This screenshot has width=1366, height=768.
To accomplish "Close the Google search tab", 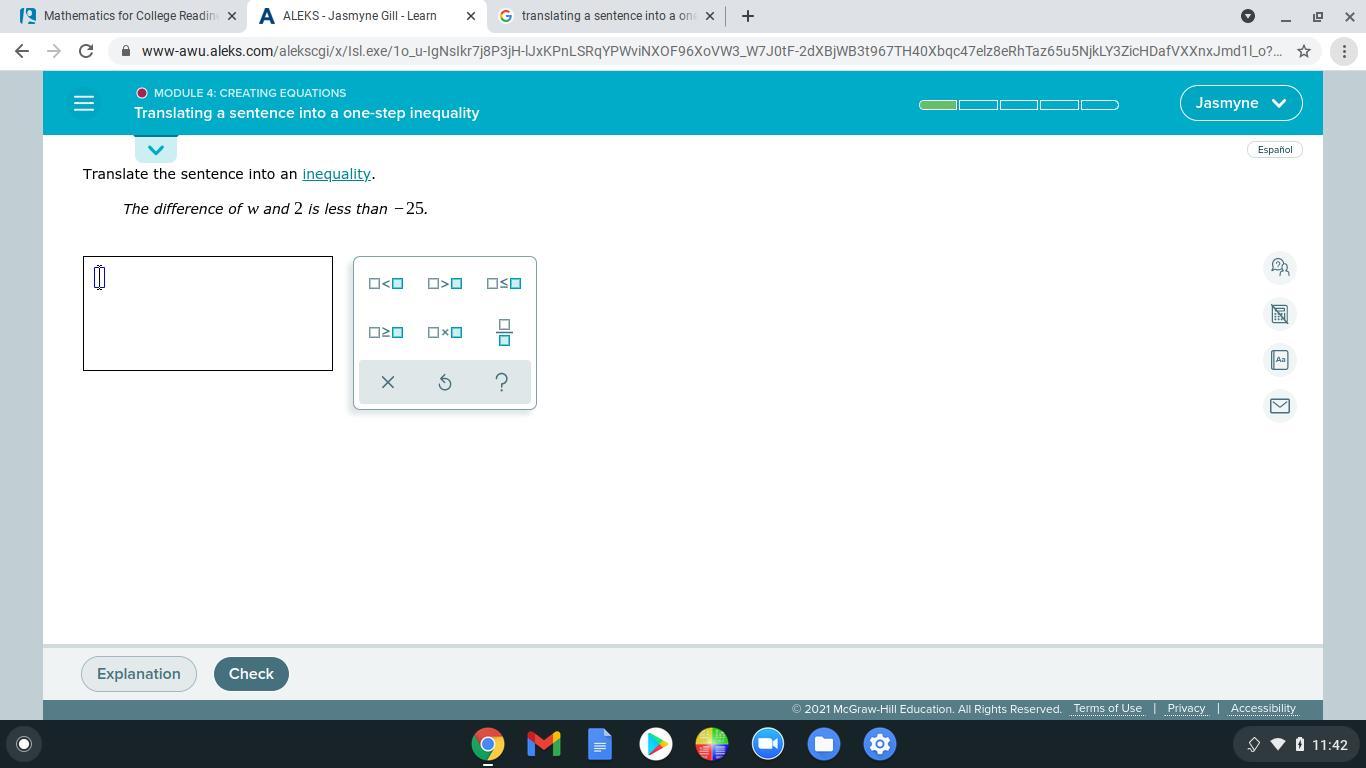I will [710, 16].
